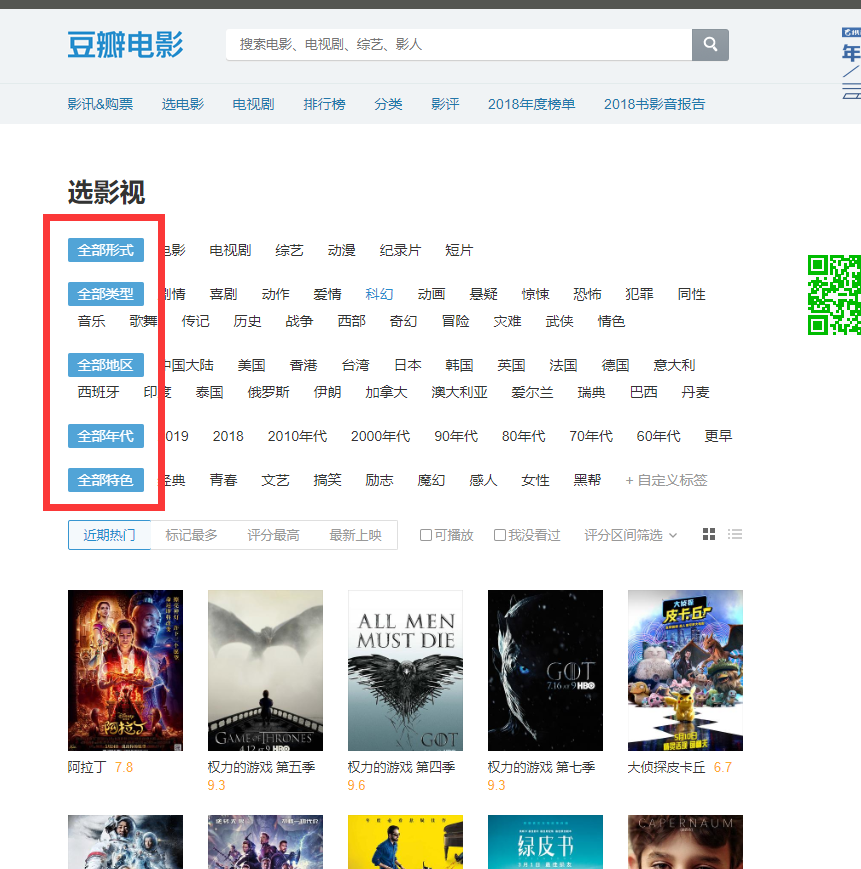Filter region by 韩国
Screen dimensions: 861x869
tap(459, 365)
